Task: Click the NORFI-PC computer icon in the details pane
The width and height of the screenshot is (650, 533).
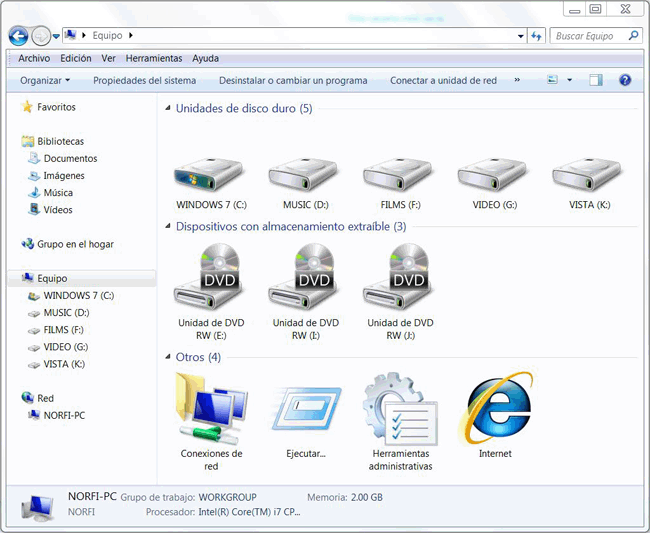Action: click(x=38, y=508)
